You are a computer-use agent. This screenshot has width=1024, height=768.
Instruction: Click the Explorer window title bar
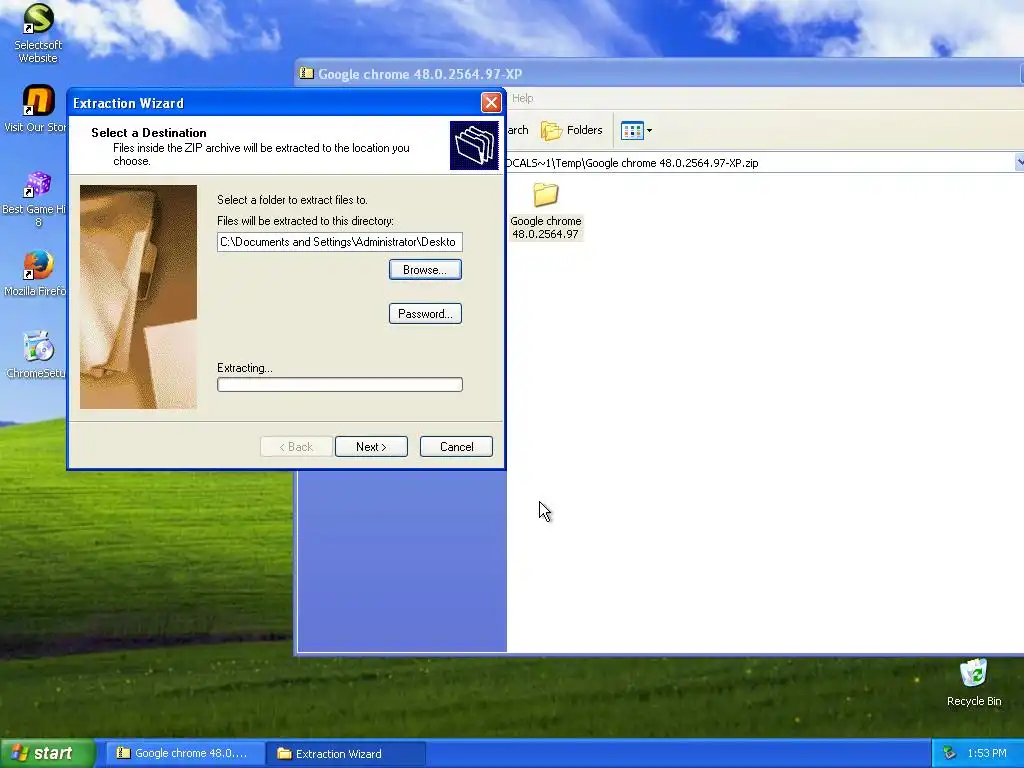click(660, 74)
